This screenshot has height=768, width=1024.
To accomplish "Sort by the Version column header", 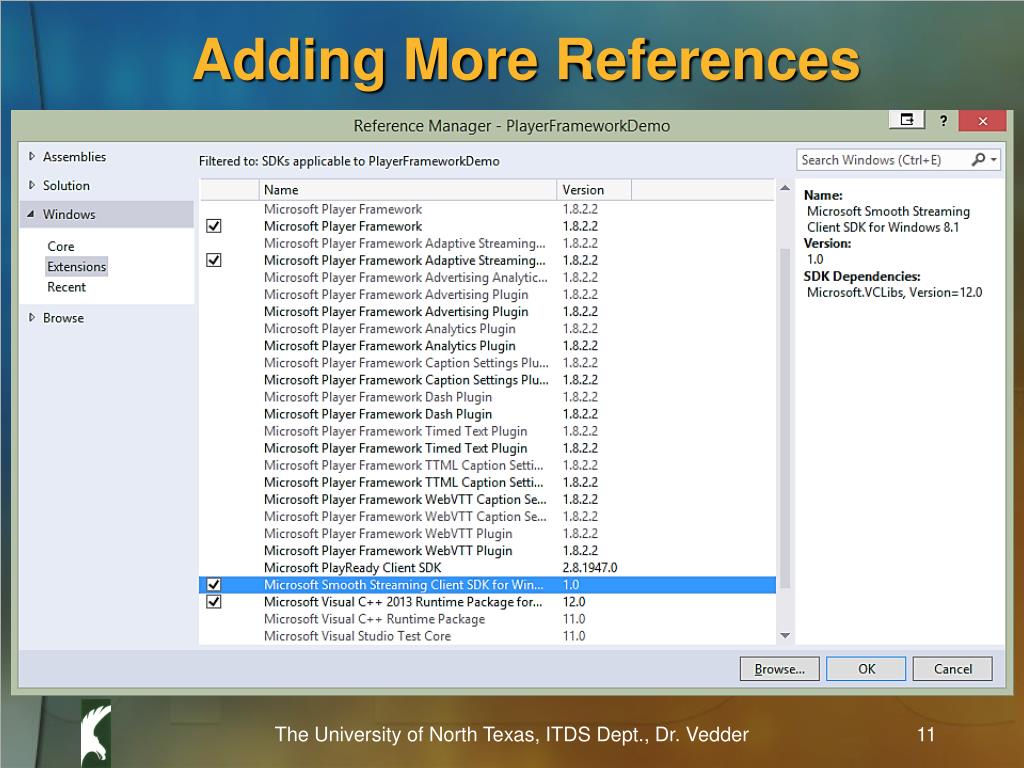I will tap(594, 189).
